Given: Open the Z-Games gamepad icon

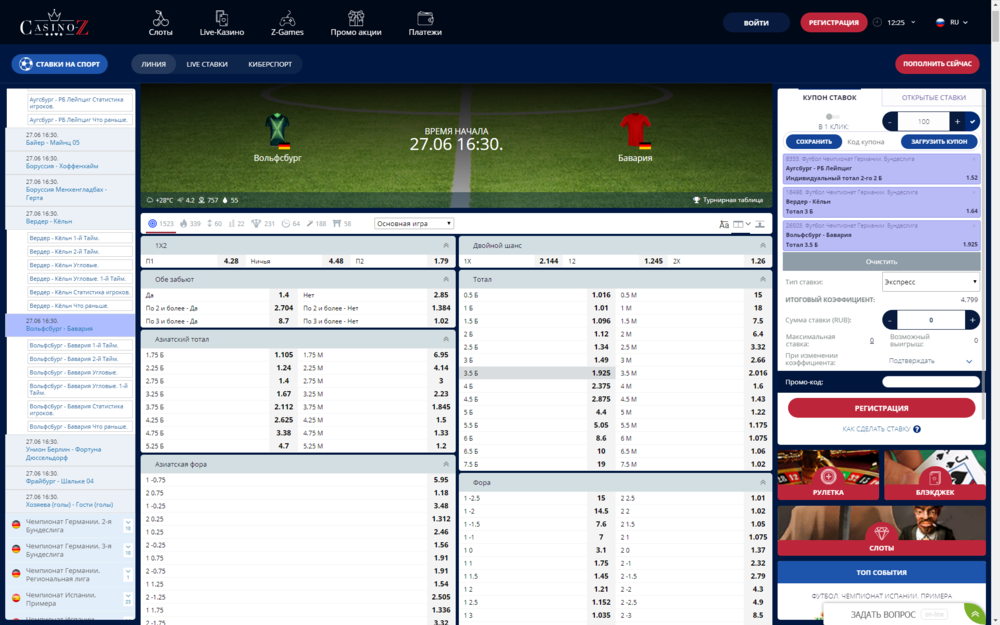Looking at the screenshot, I should tap(287, 23).
